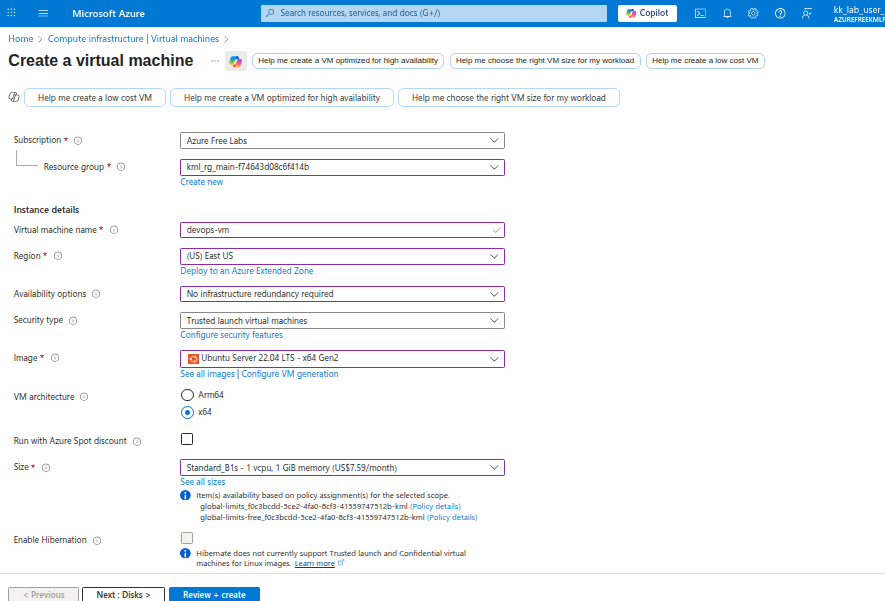Open Compute infrastructure | Virtual machines breadcrumb

133,39
